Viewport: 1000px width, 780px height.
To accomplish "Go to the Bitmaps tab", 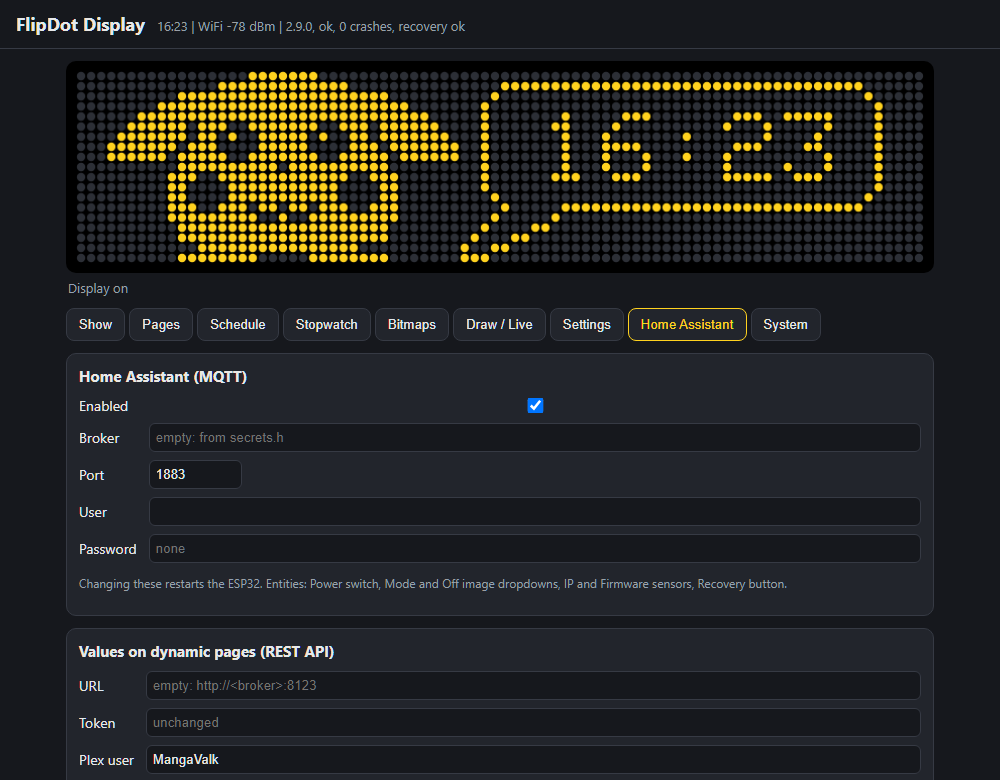I will pyautogui.click(x=412, y=325).
